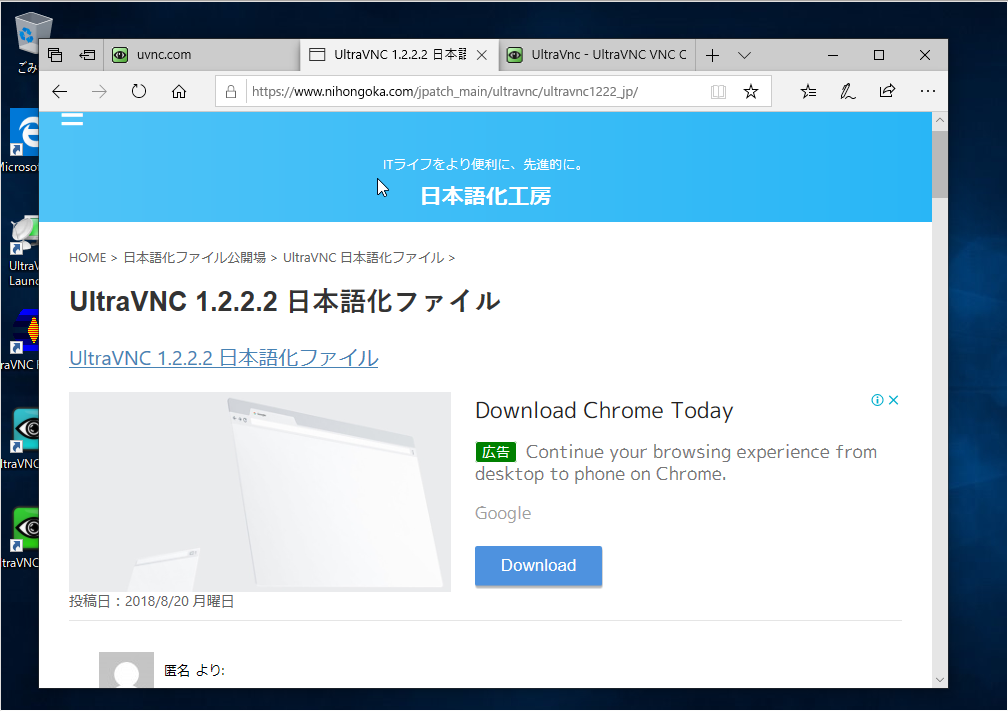Viewport: 1008px width, 711px height.
Task: Open the Reading view book icon
Action: tap(718, 92)
